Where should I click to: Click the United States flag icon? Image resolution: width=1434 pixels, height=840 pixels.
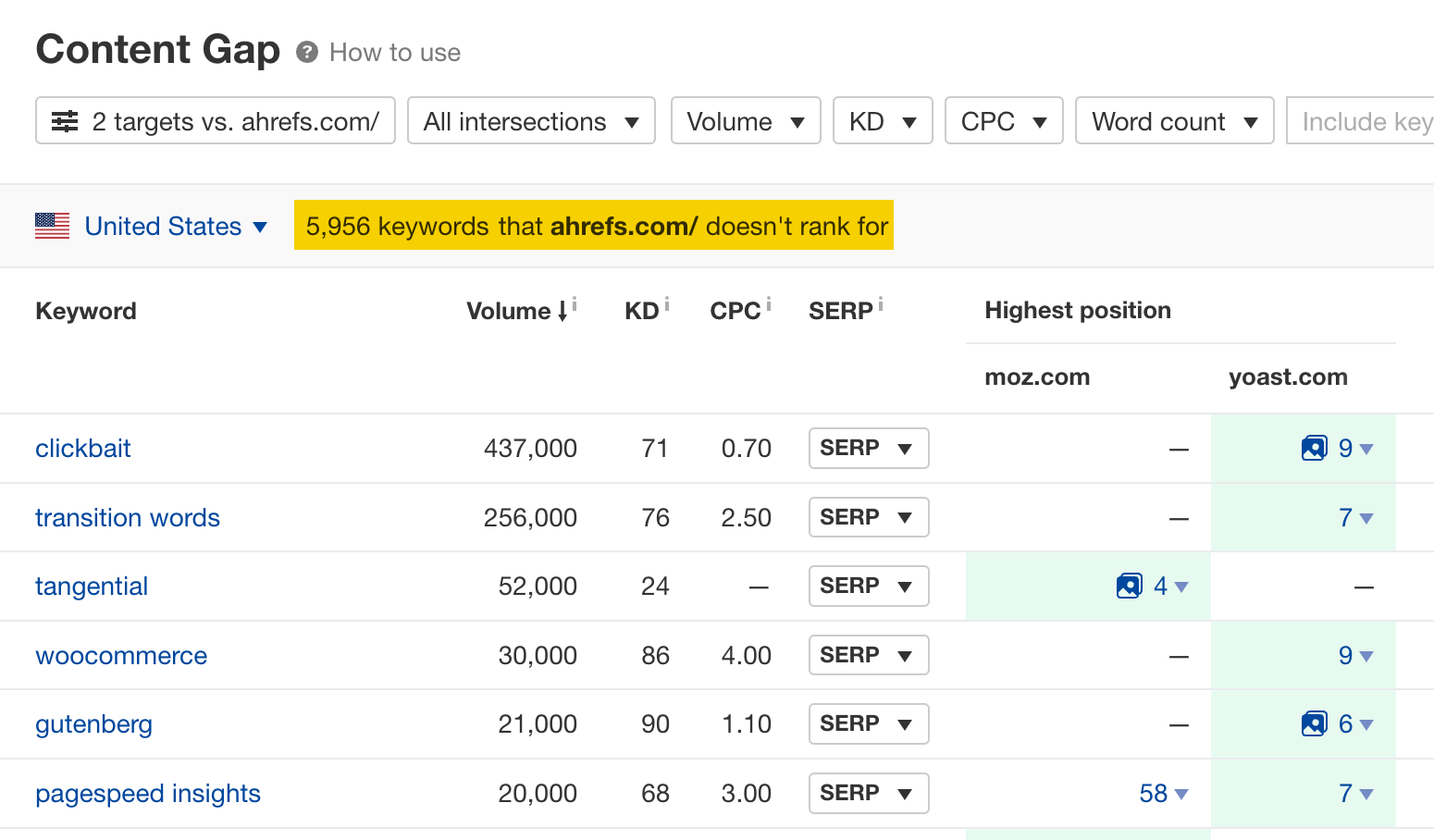[52, 226]
